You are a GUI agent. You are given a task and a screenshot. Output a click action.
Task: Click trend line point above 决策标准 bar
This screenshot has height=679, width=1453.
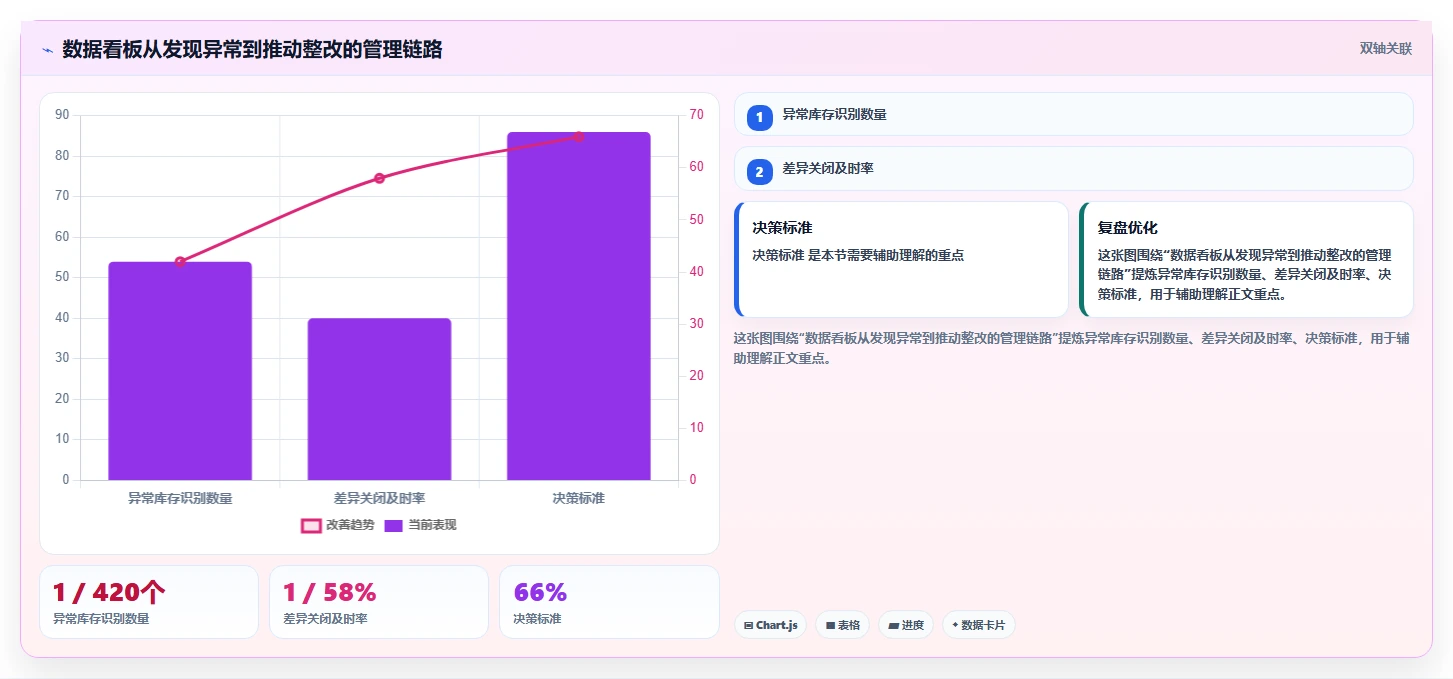point(578,136)
